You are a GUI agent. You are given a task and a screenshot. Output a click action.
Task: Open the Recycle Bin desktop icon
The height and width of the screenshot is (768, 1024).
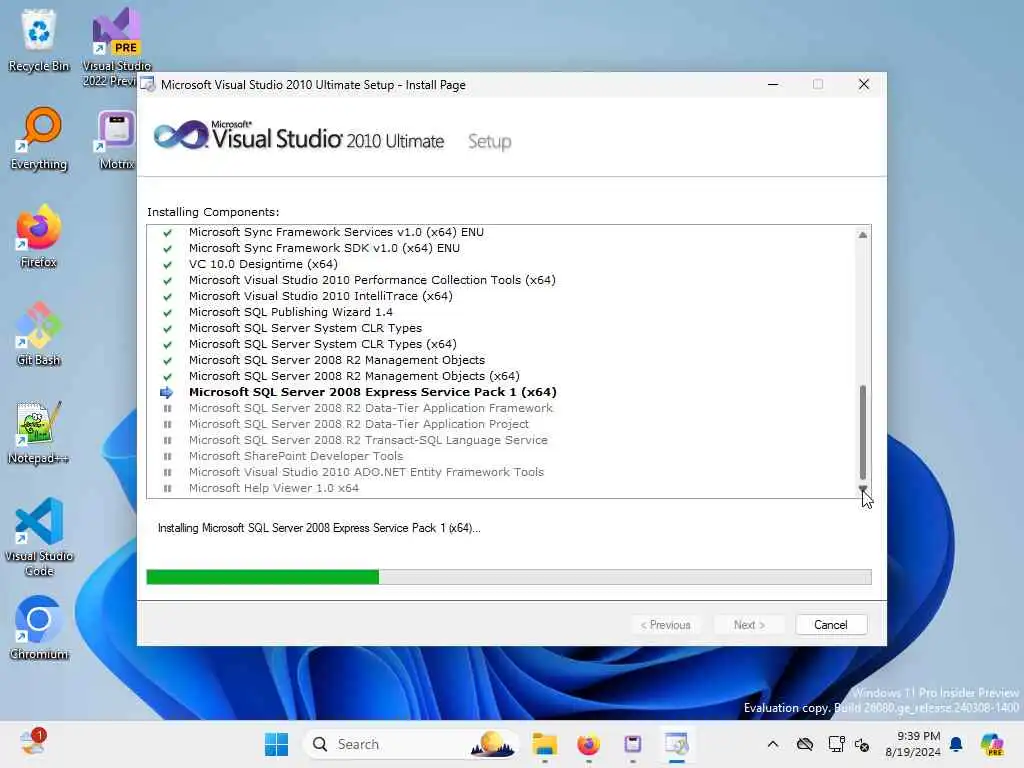click(39, 39)
